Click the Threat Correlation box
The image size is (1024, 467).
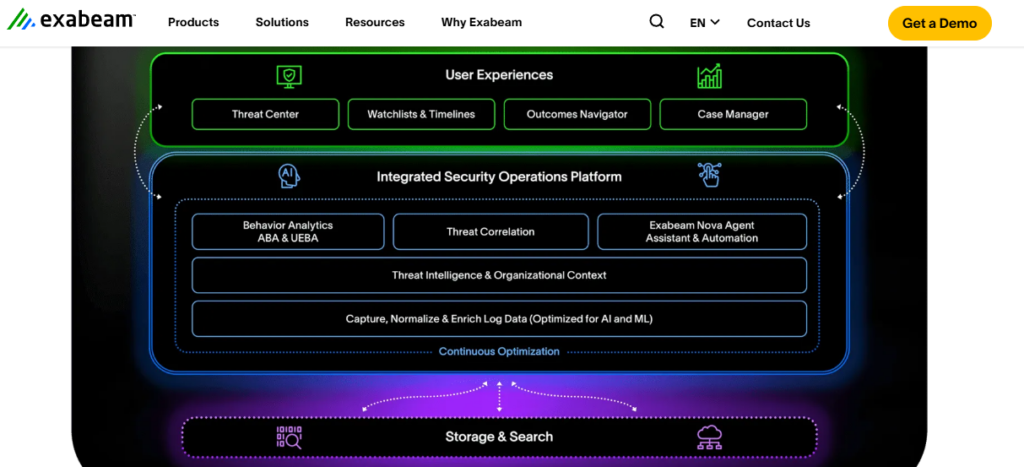[490, 232]
